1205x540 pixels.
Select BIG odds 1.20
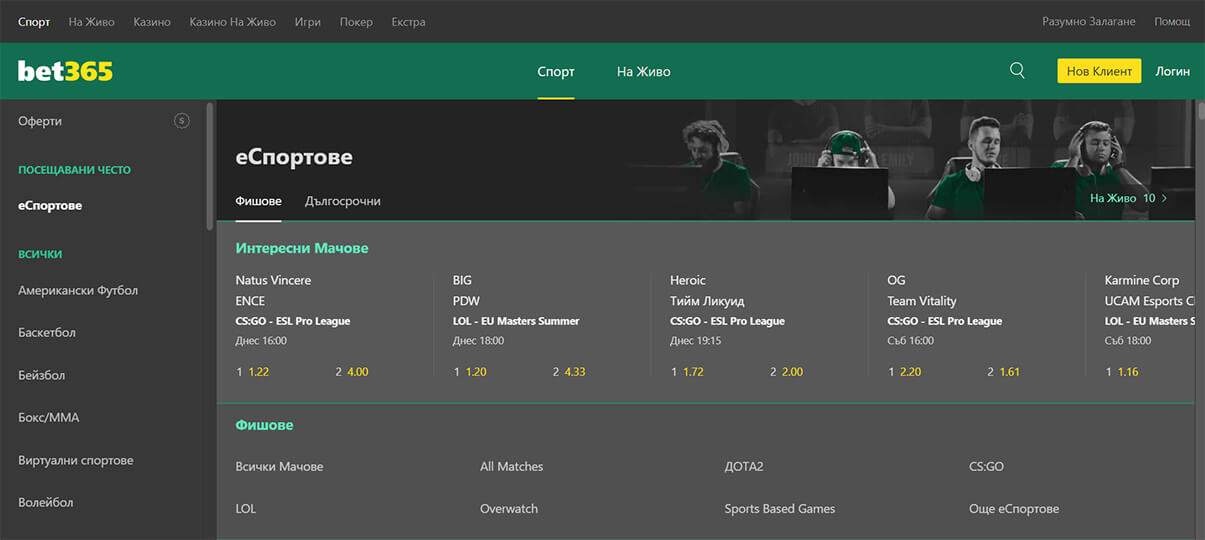click(470, 372)
